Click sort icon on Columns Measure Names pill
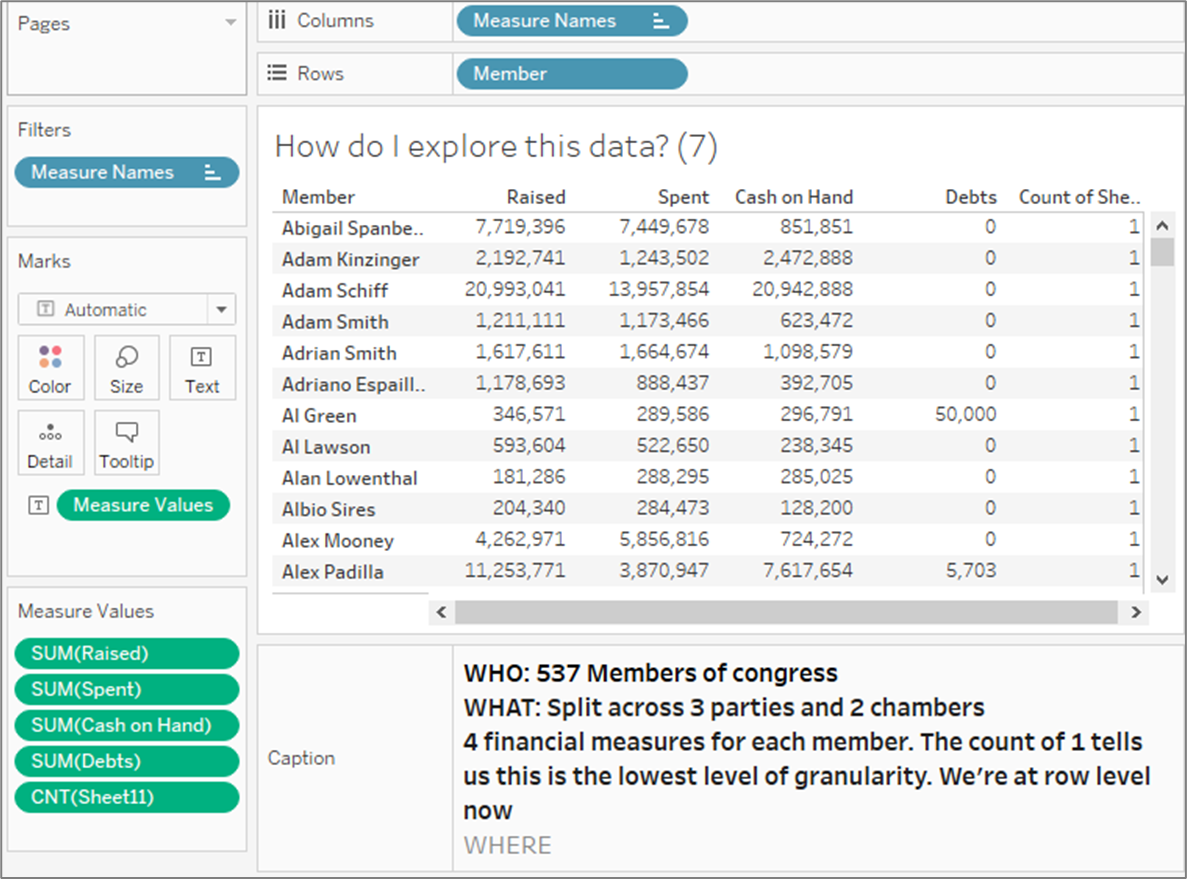Viewport: 1187px width, 879px height. [x=660, y=21]
